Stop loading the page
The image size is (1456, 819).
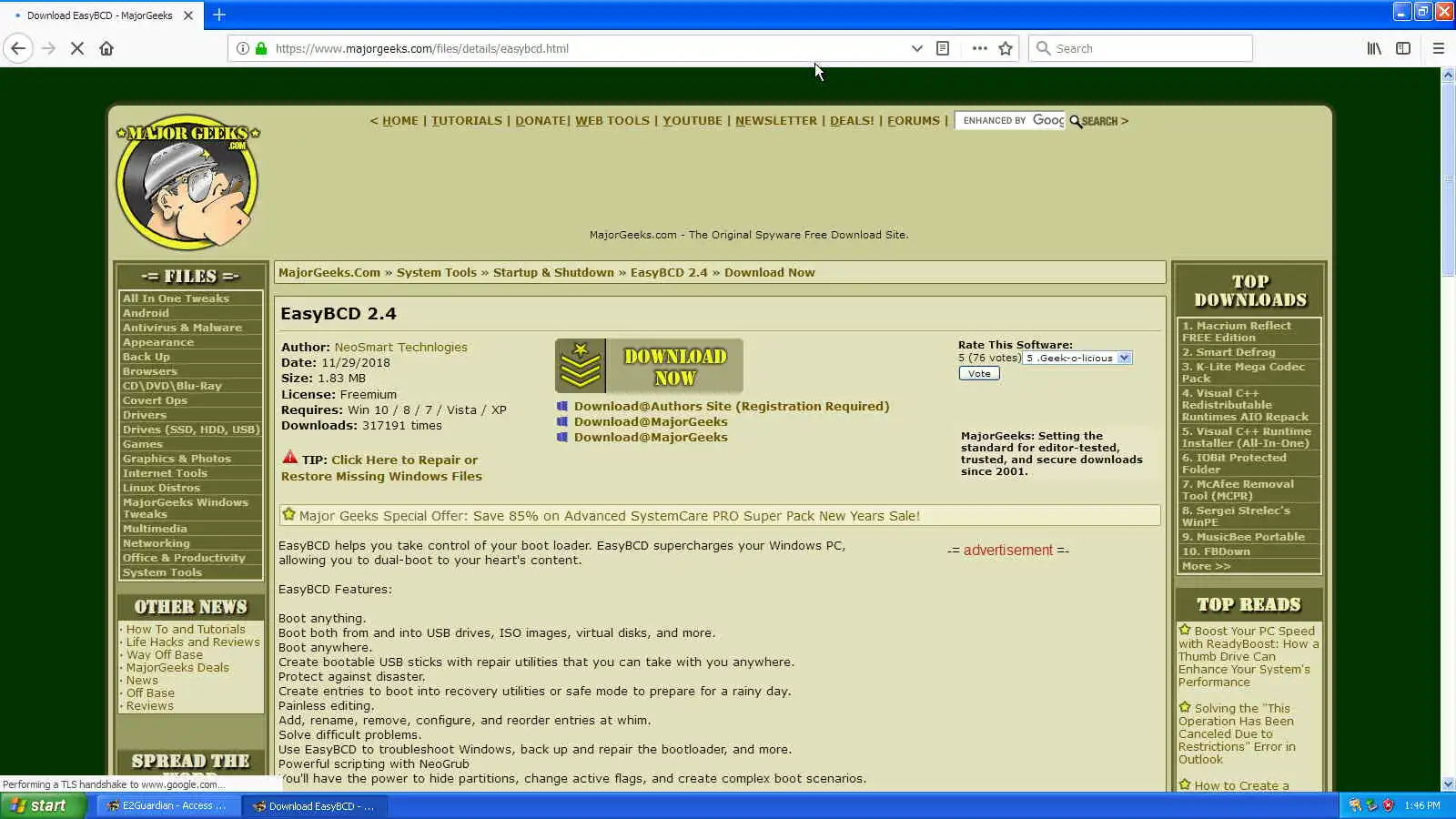click(x=77, y=48)
